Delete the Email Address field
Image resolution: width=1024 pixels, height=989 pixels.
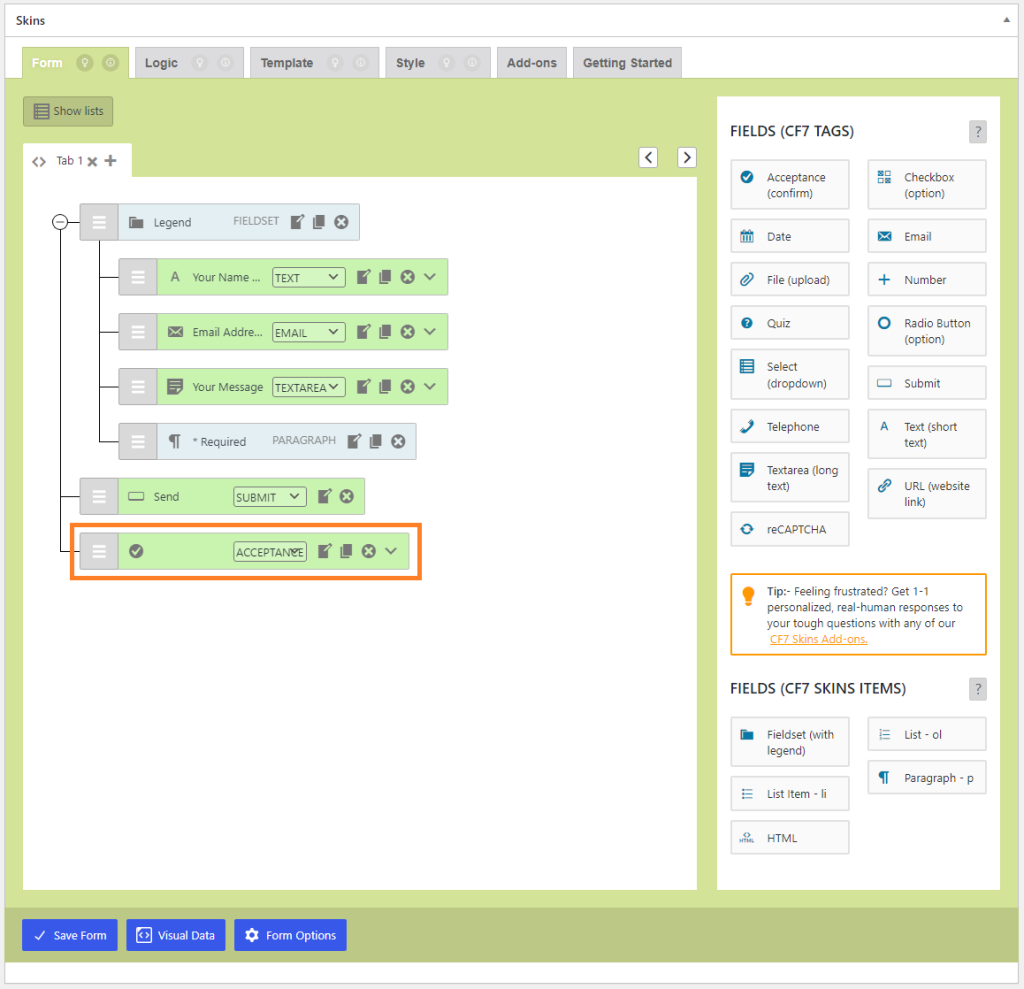[407, 332]
